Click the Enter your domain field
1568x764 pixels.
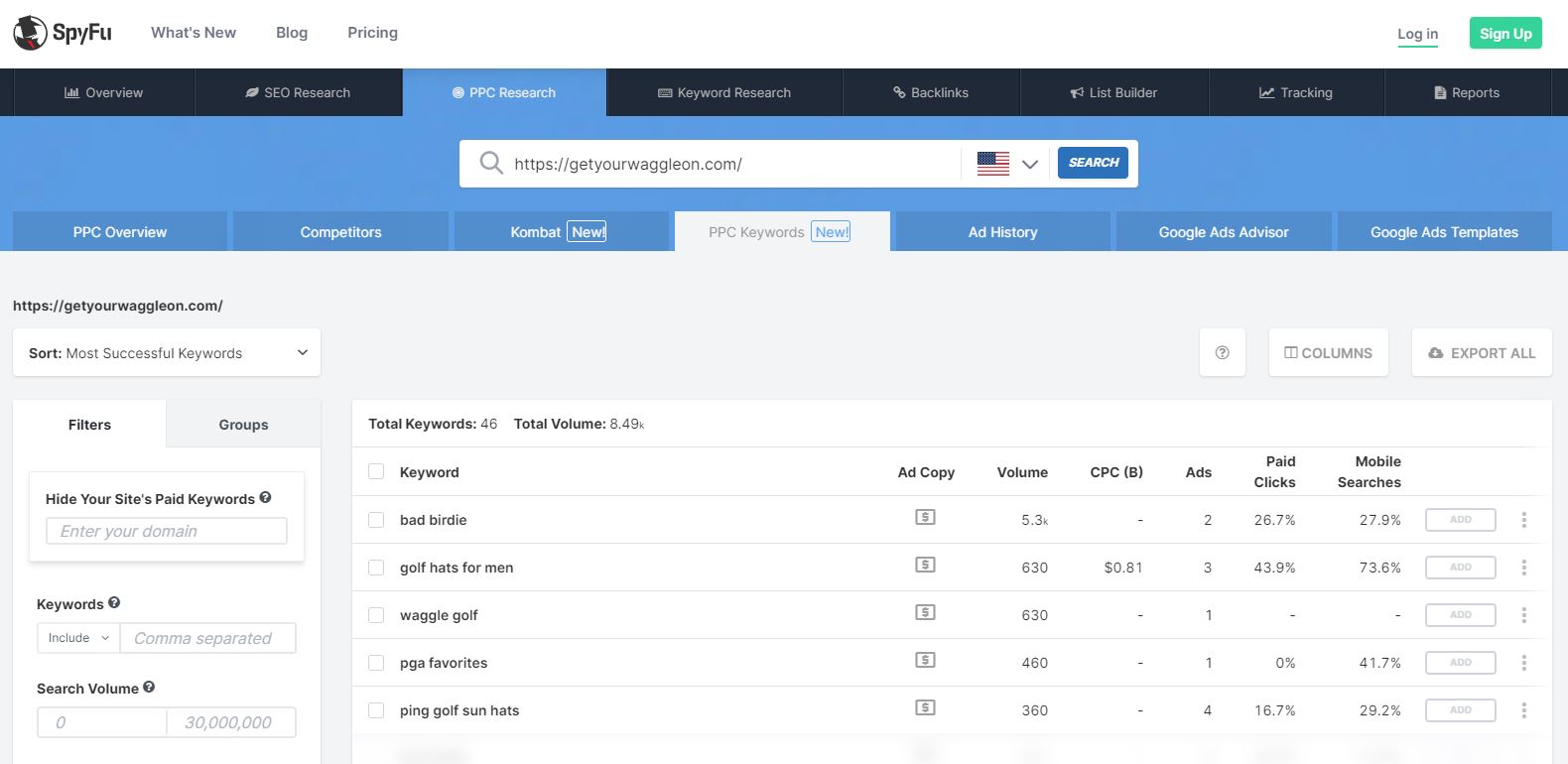coord(167,531)
